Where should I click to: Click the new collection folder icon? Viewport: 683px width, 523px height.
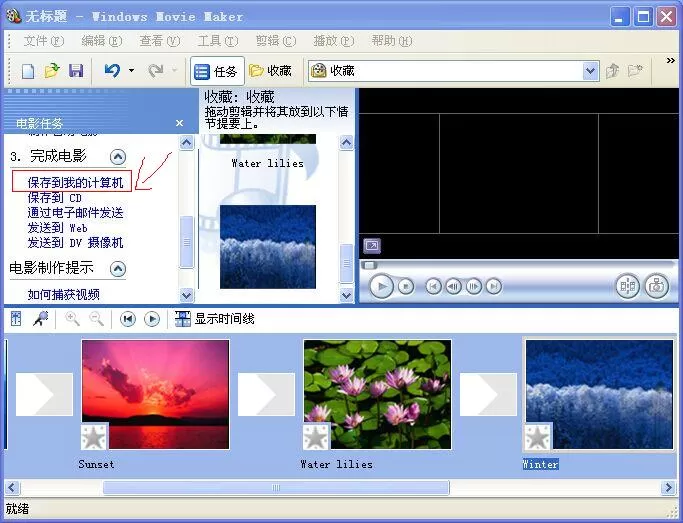pos(636,71)
